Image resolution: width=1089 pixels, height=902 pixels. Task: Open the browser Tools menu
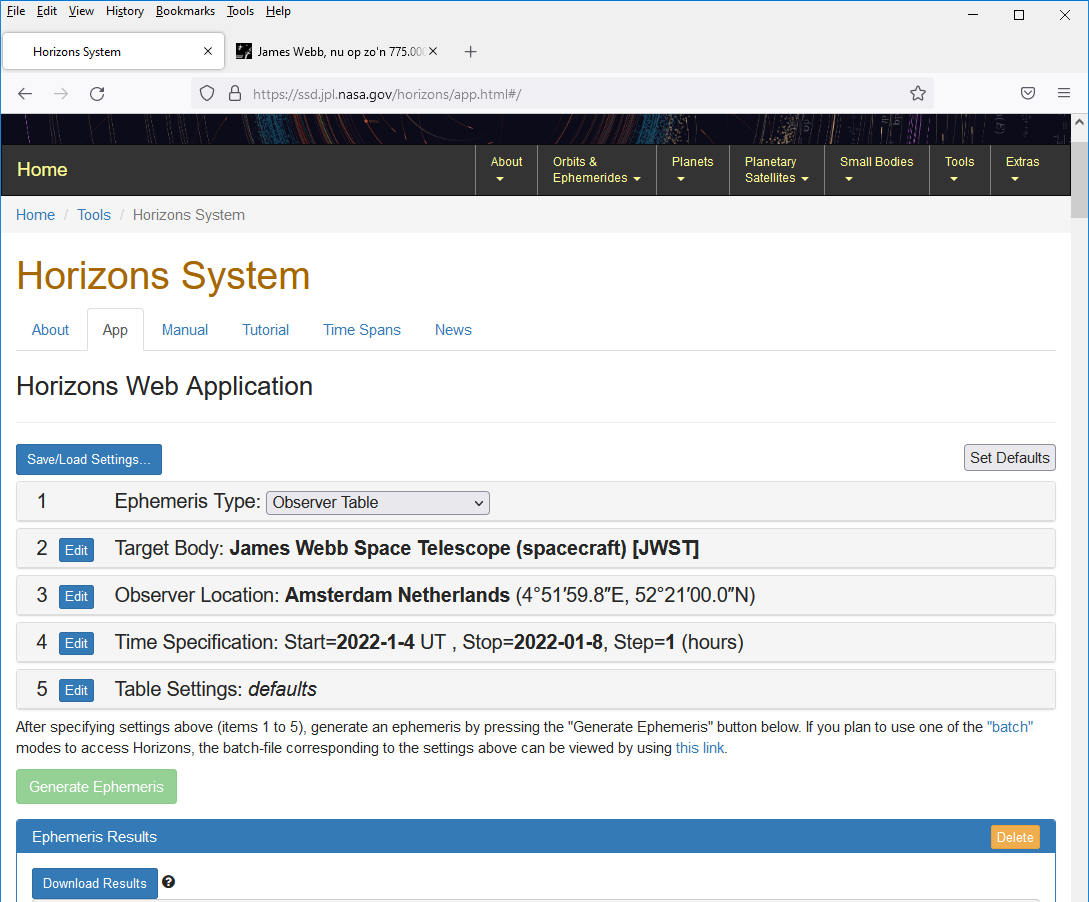240,11
